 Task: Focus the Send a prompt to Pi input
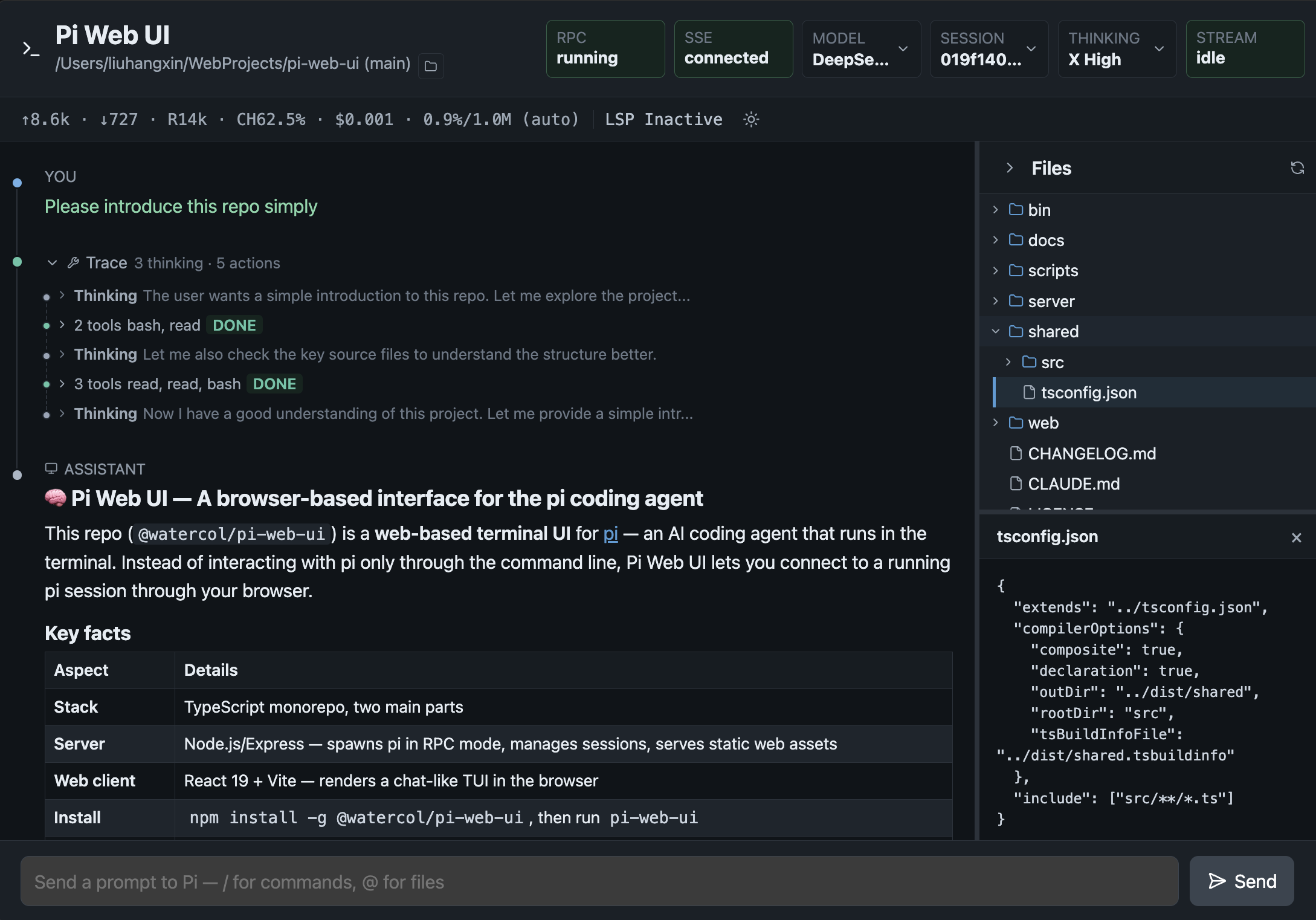pyautogui.click(x=599, y=881)
